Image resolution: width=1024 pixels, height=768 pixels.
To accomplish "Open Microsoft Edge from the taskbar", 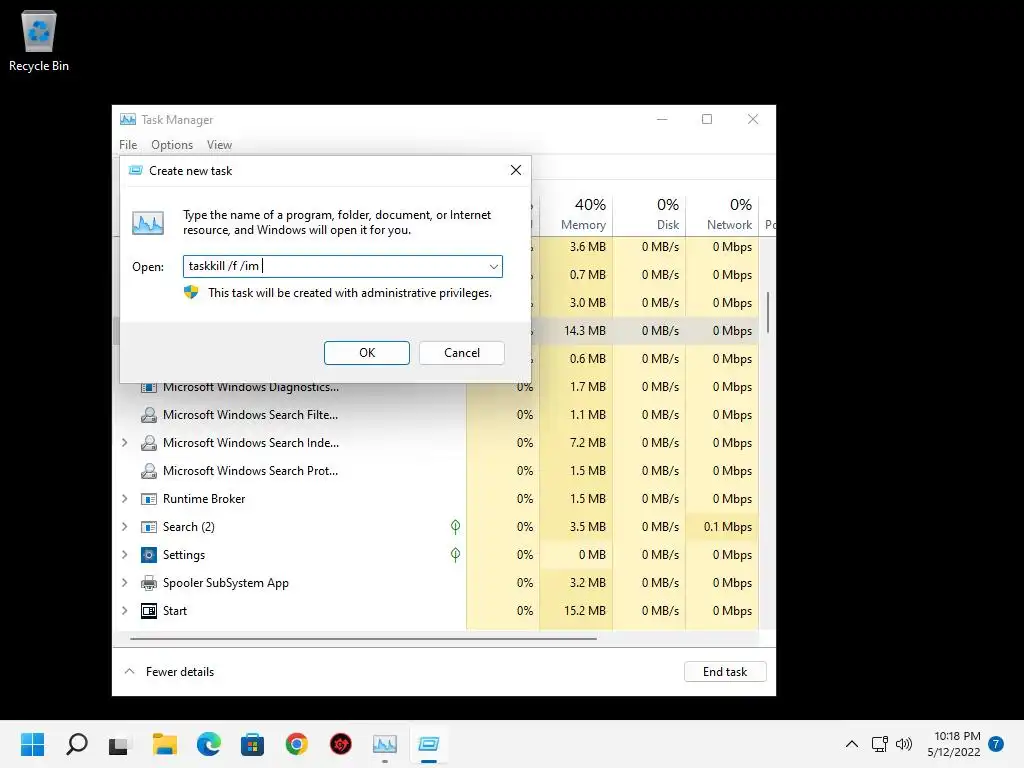I will 208,744.
